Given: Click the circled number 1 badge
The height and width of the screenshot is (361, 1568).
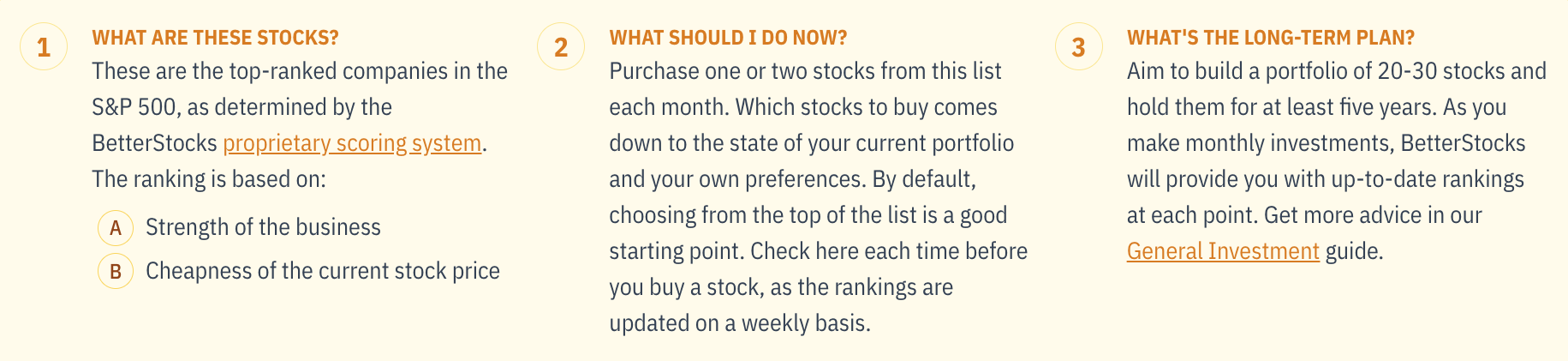Looking at the screenshot, I should (44, 46).
